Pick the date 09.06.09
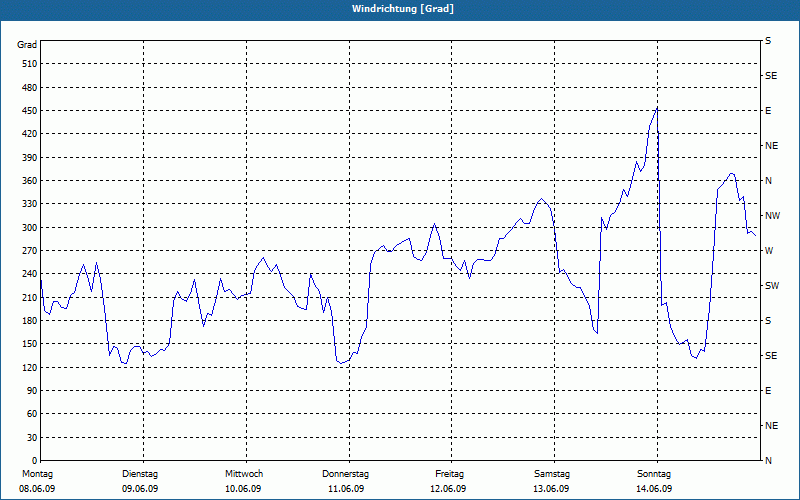This screenshot has height=500, width=800. tap(140, 489)
